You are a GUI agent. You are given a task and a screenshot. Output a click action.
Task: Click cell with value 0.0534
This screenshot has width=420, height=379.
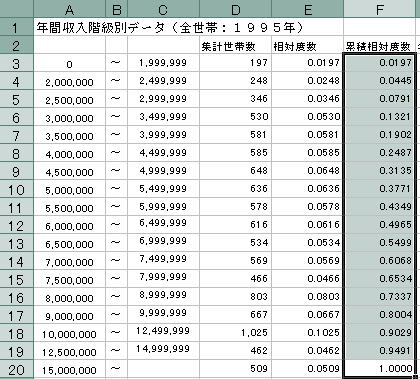click(307, 243)
